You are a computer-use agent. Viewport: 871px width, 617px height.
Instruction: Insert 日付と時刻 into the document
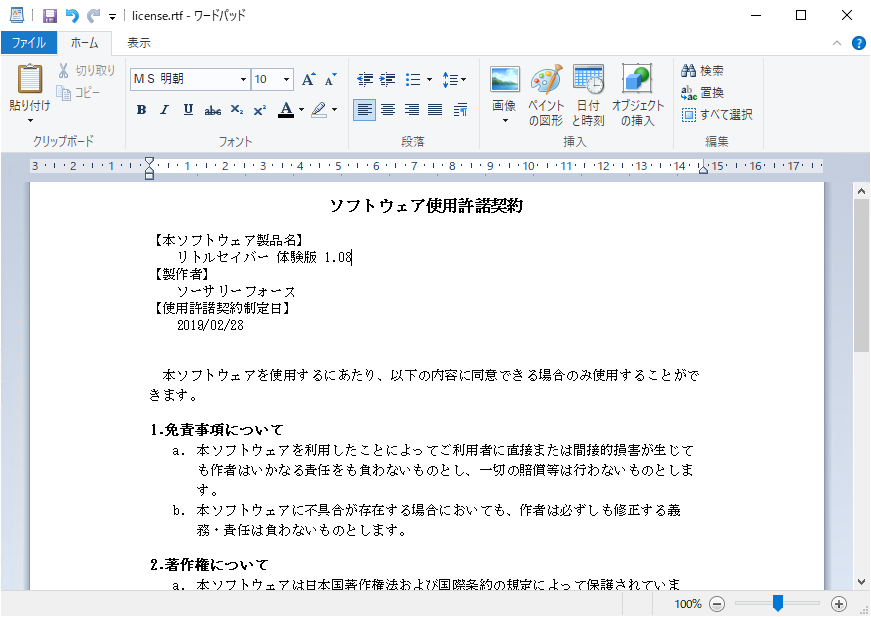(x=588, y=96)
